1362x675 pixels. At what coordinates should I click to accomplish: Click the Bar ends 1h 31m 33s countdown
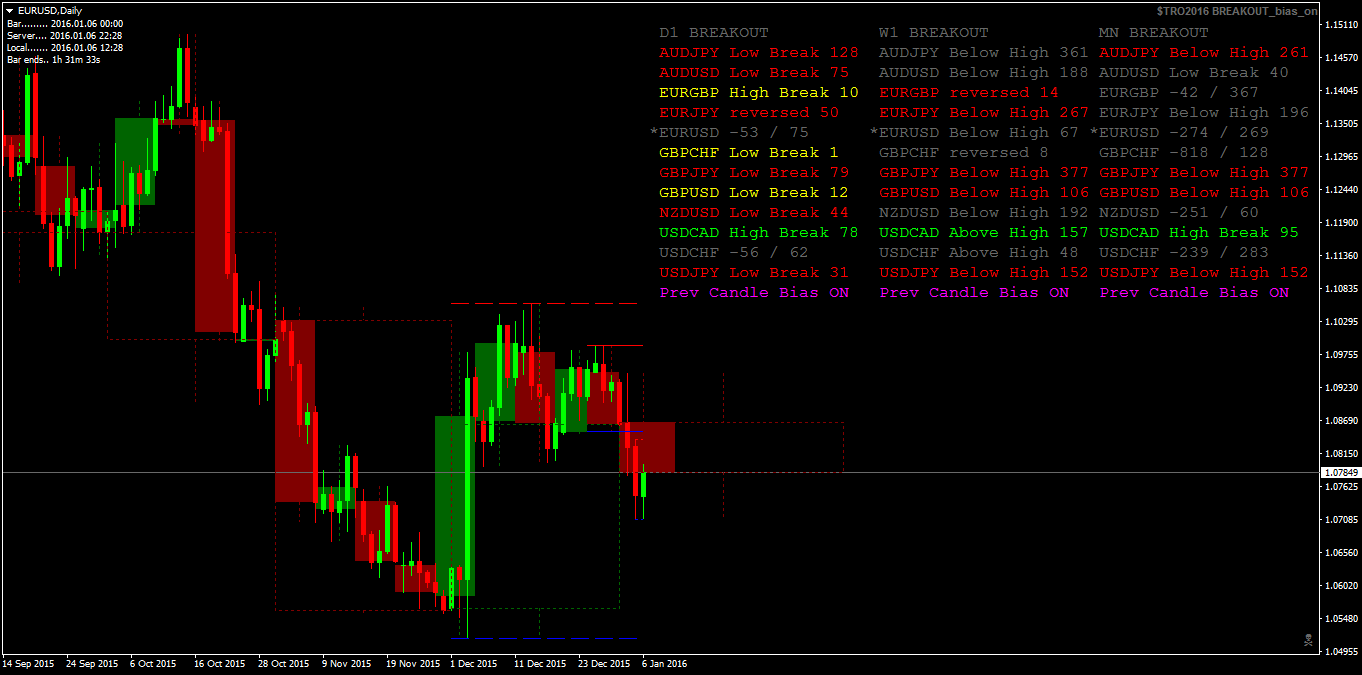53,59
